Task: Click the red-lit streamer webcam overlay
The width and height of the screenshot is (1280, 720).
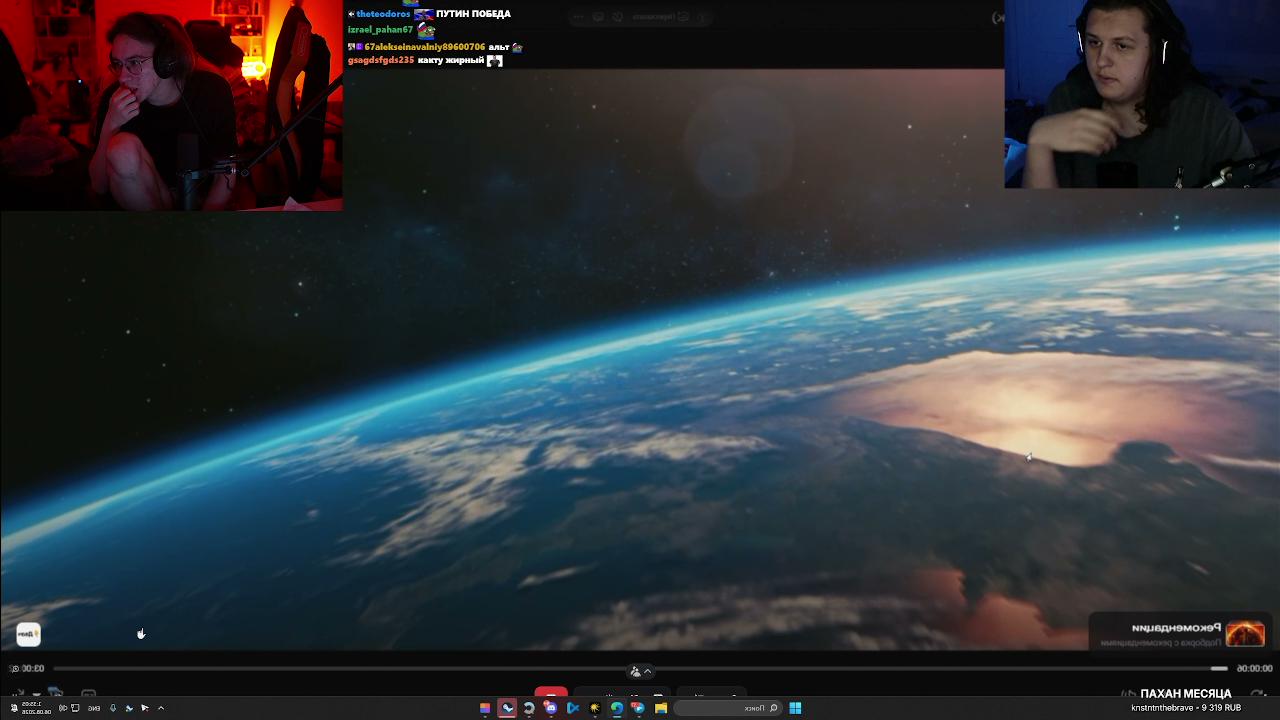Action: pyautogui.click(x=171, y=105)
